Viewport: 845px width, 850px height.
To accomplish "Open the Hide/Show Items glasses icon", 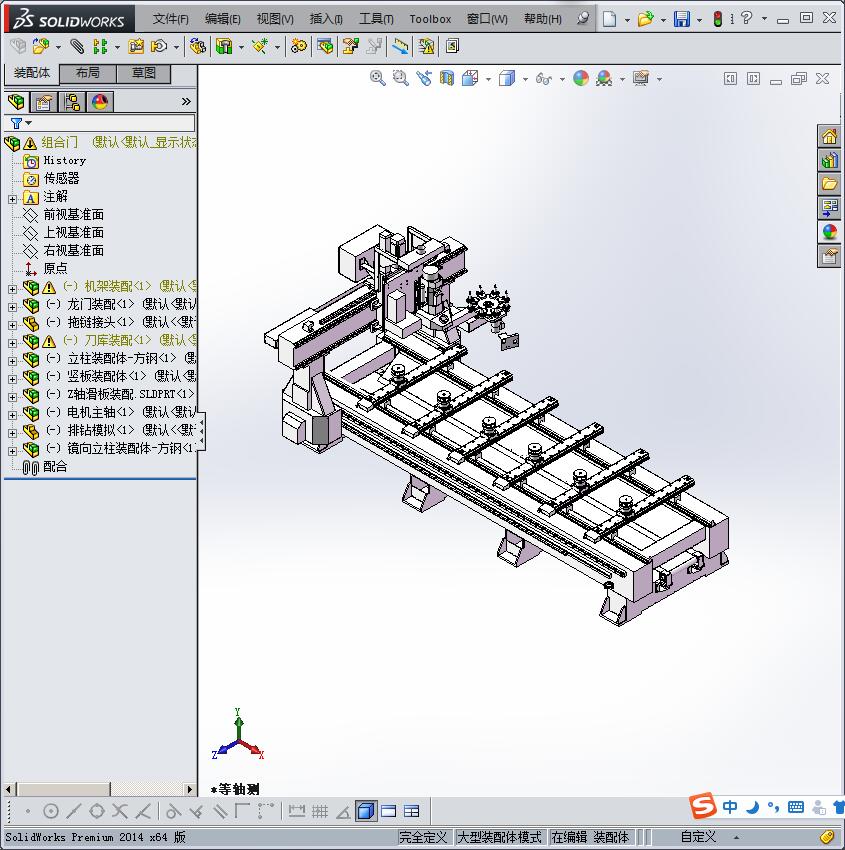I will click(543, 79).
